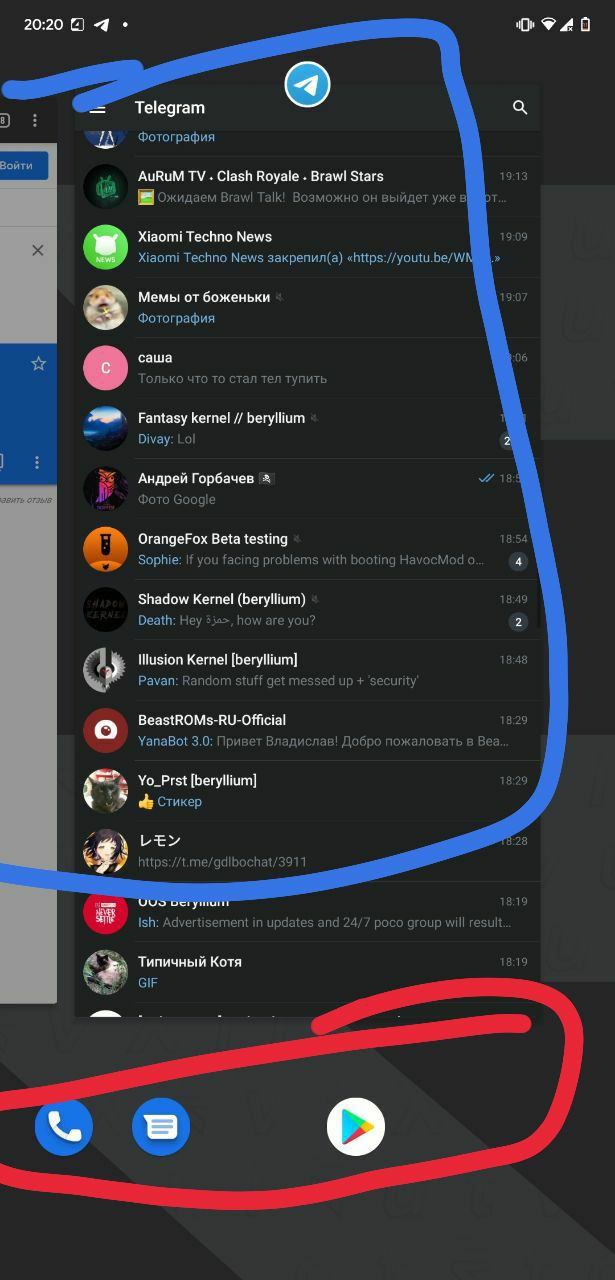Tap the pink 'С' avatar for саша
The height and width of the screenshot is (1280, 615).
105,368
